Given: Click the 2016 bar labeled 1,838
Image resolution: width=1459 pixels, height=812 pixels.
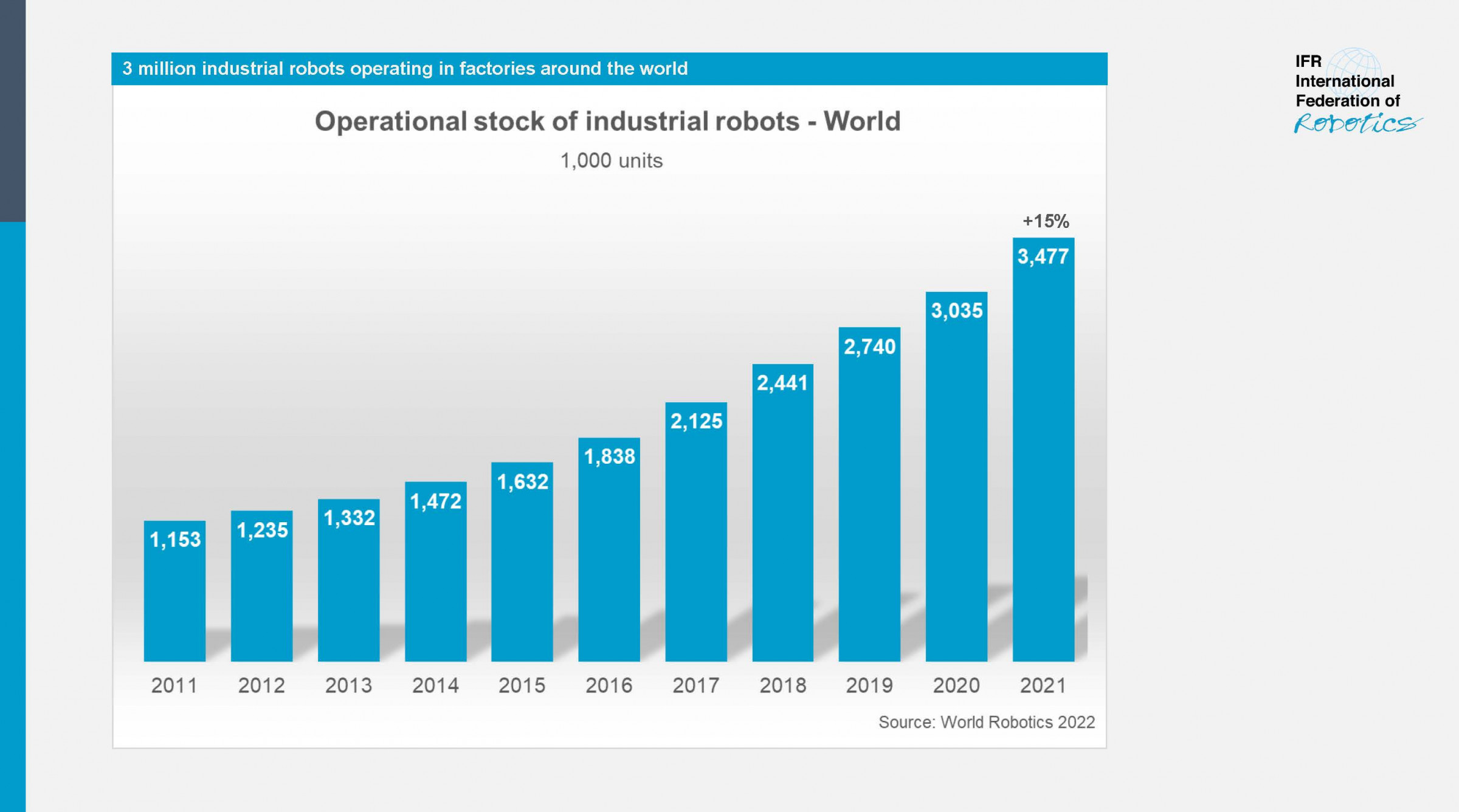Looking at the screenshot, I should (609, 550).
